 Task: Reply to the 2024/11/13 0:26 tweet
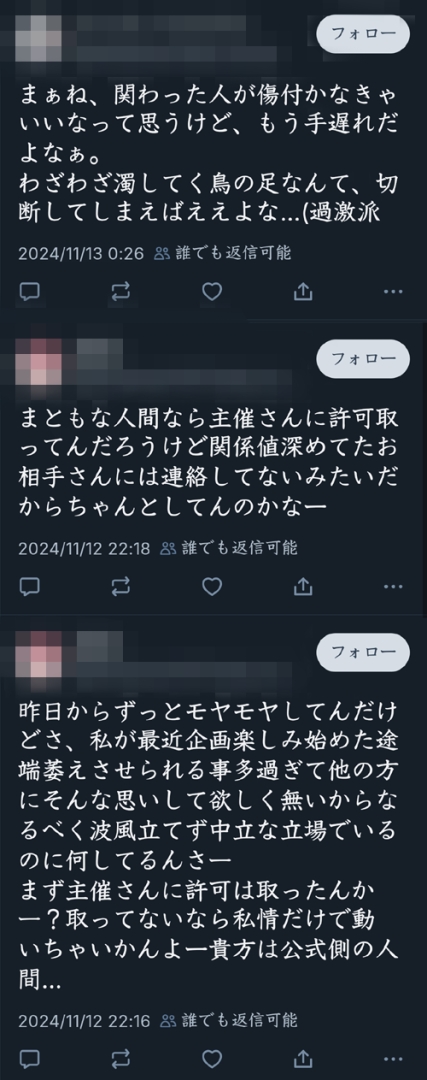[29, 292]
